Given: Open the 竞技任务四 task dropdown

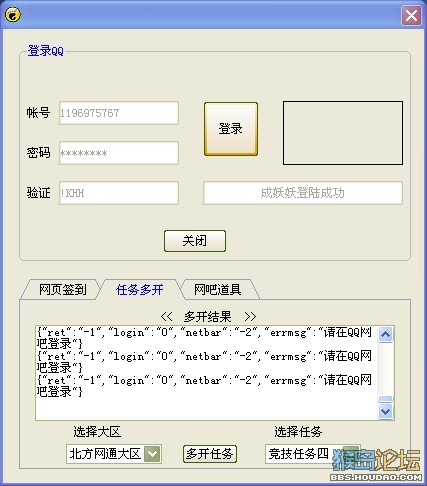Looking at the screenshot, I should click(352, 454).
